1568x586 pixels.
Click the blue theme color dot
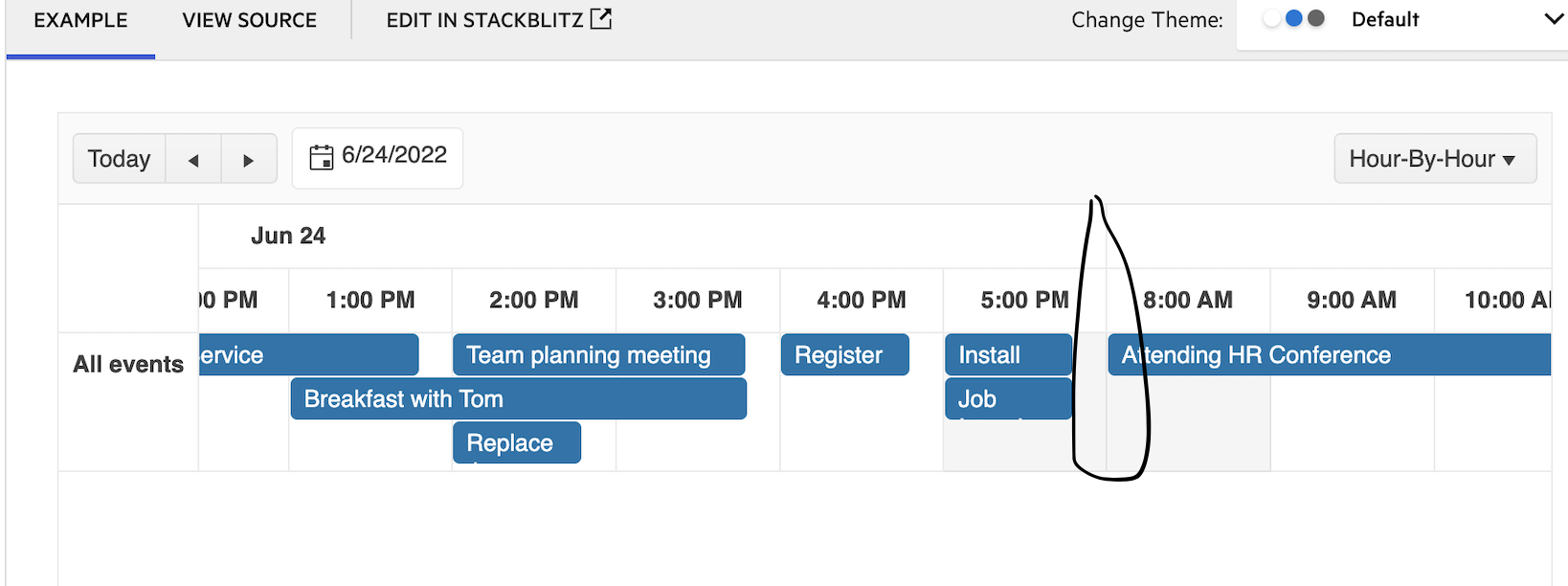1294,18
